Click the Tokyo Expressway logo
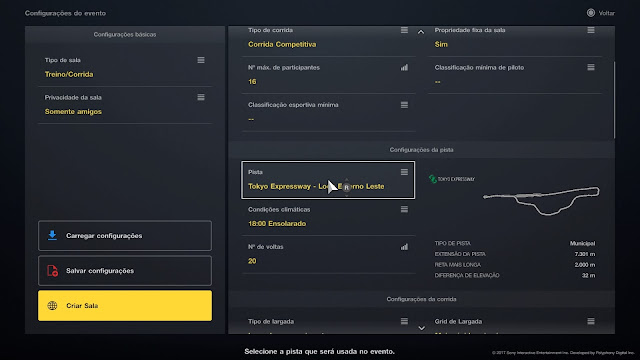 point(452,179)
